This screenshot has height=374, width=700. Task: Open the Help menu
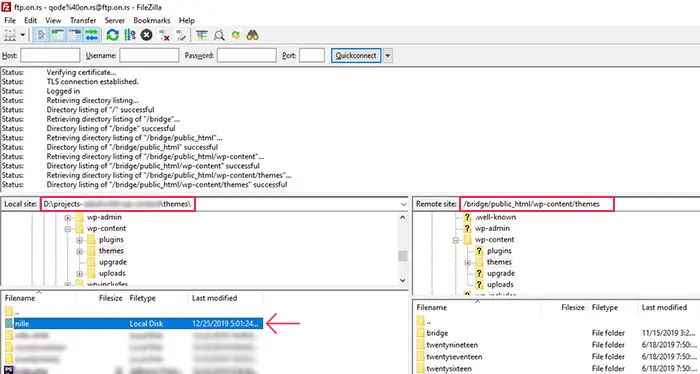click(187, 21)
